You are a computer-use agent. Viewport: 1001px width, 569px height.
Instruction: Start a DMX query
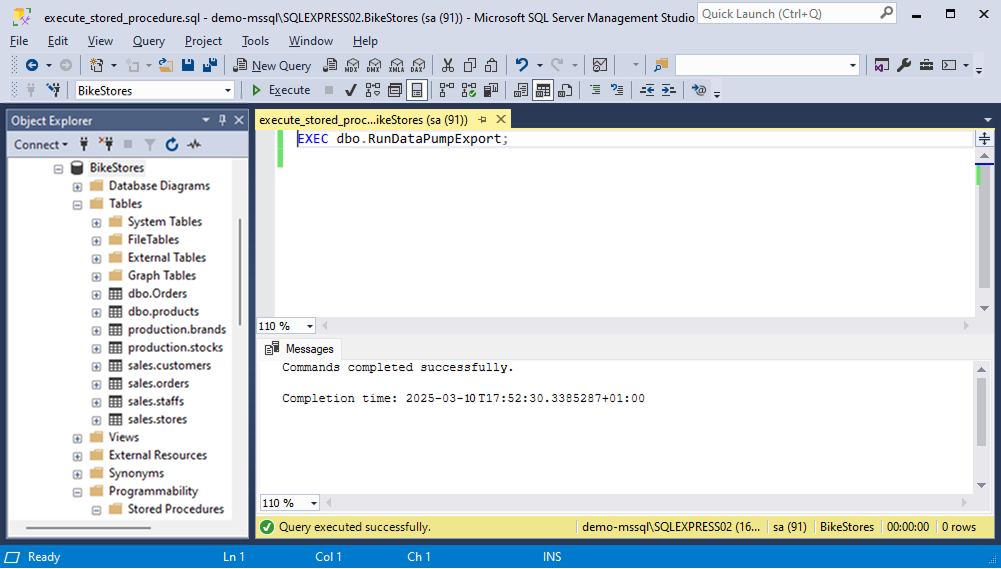coord(374,65)
